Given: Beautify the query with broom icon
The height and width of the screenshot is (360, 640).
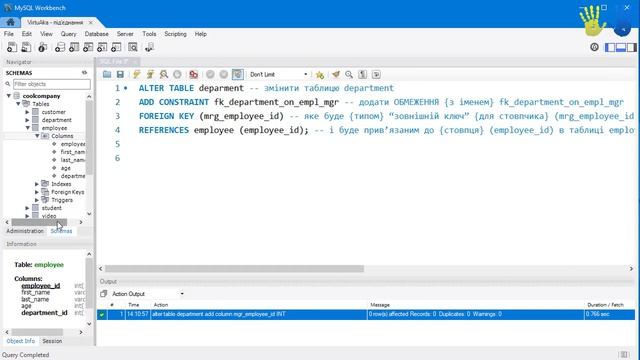Looking at the screenshot, I should (x=336, y=74).
